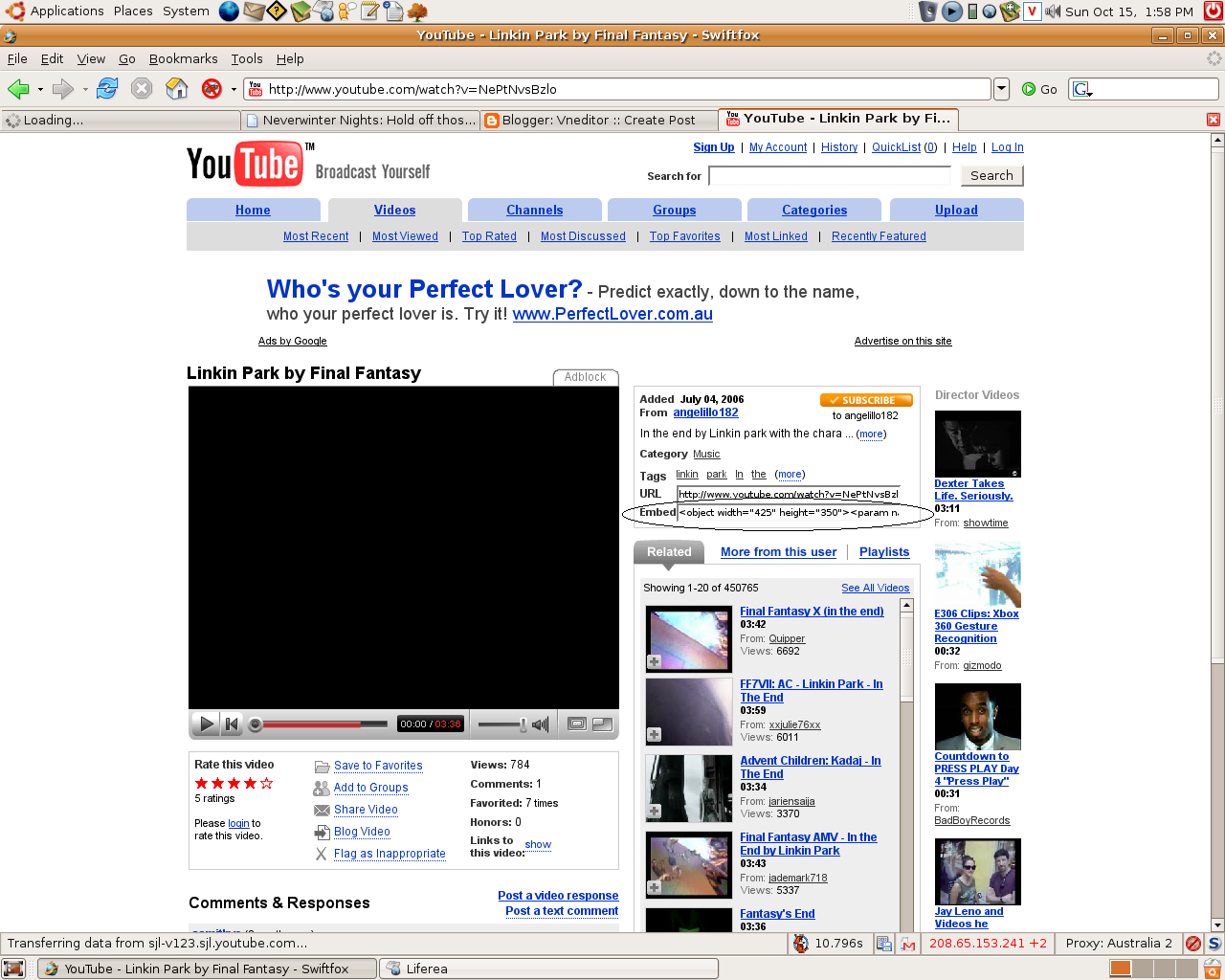Click Flag as Inappropriate link
1225x980 pixels.
click(390, 854)
